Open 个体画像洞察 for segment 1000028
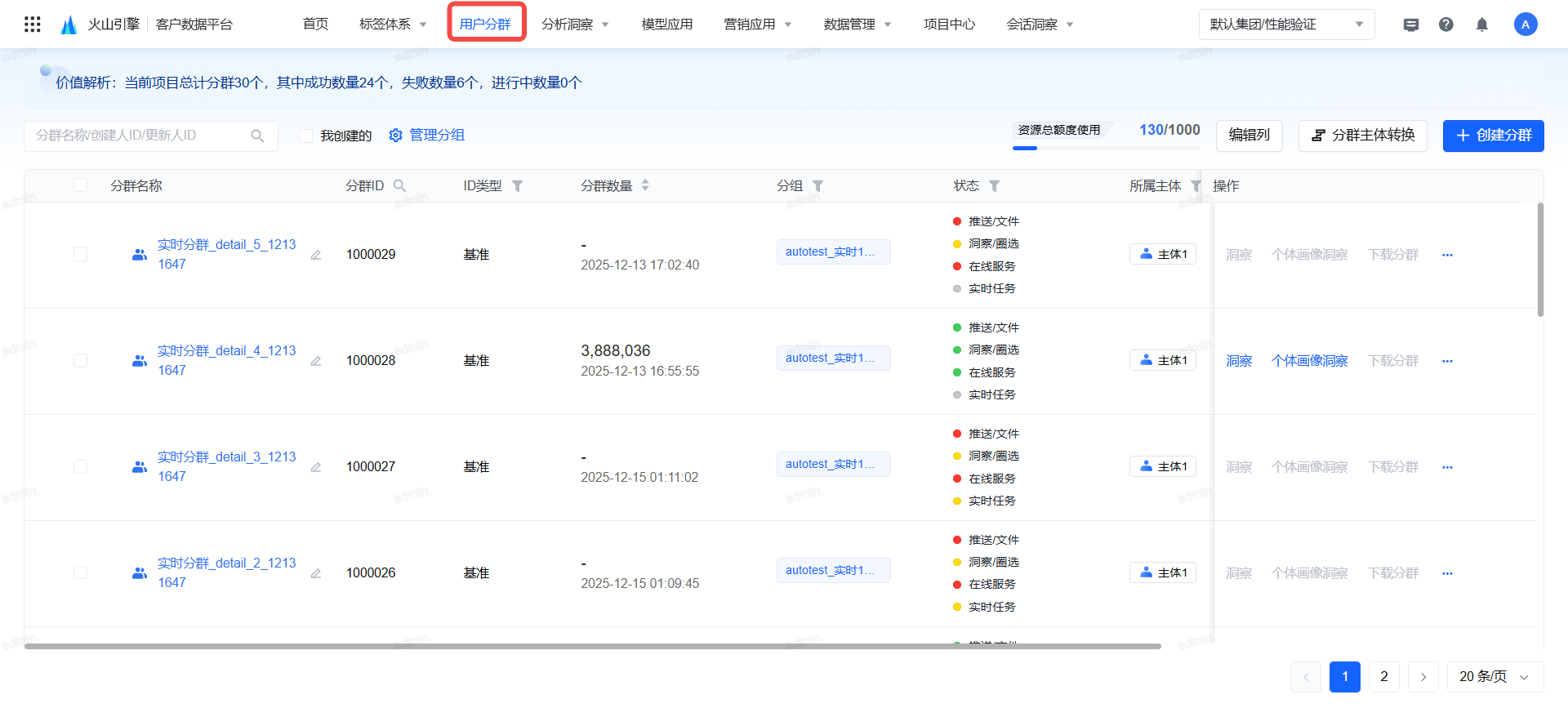Image resolution: width=1568 pixels, height=717 pixels. click(1309, 361)
